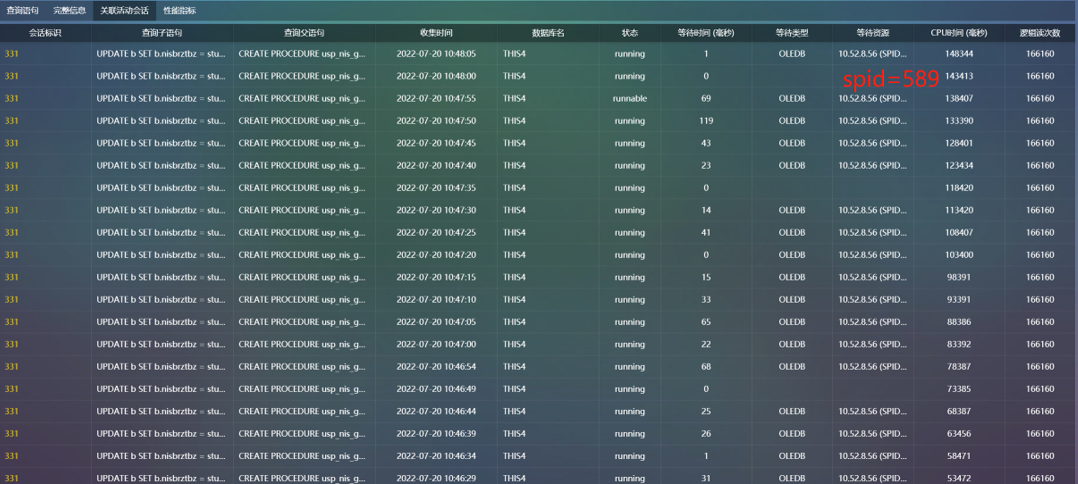
Task: Sort by the 收集时间 column header
Action: (436, 33)
